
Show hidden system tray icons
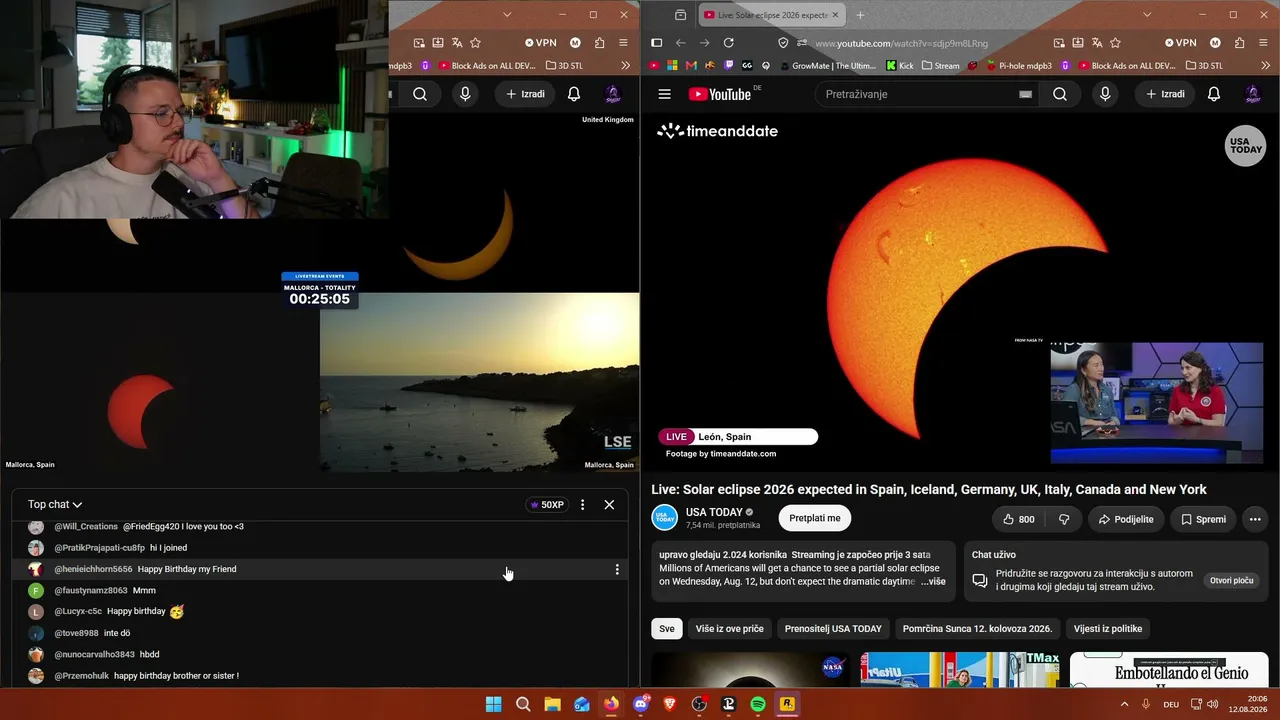tap(1125, 704)
